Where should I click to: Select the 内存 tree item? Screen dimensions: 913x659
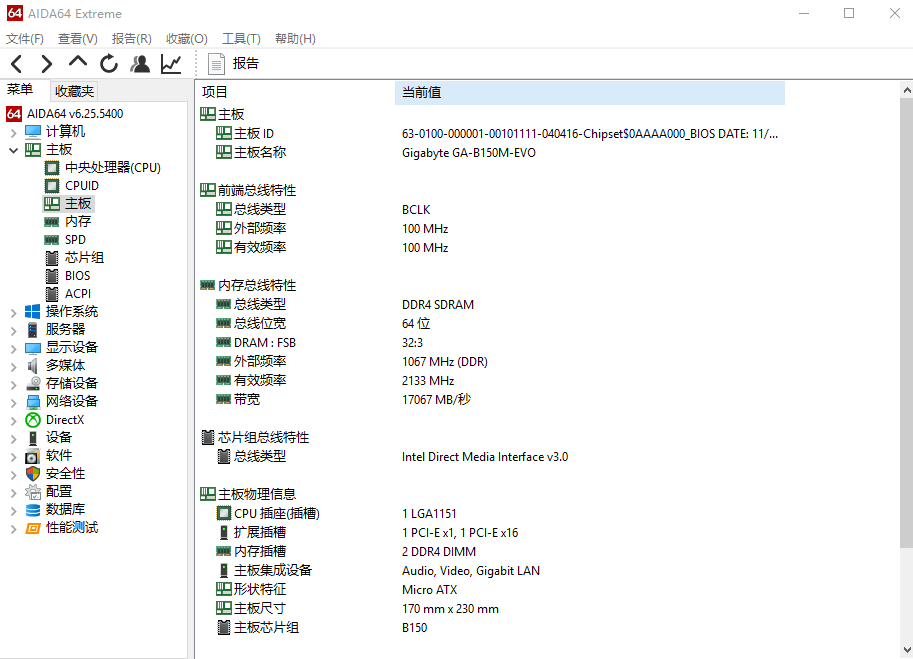77,222
